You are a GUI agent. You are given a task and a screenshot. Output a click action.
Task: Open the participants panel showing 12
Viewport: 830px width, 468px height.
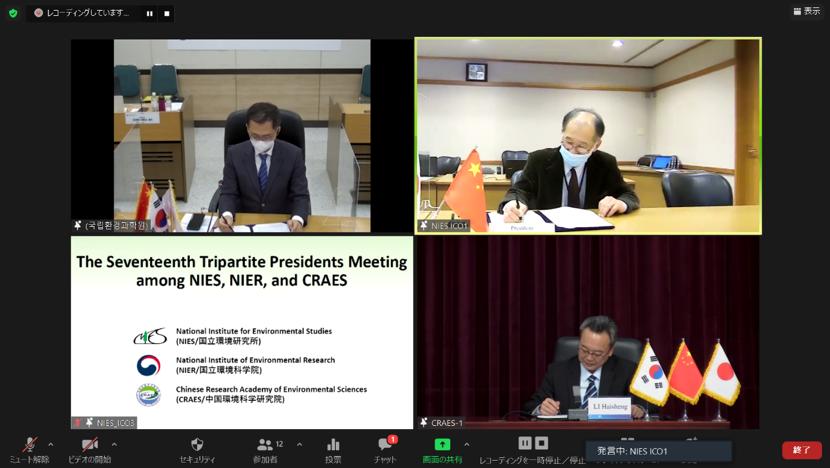(265, 449)
